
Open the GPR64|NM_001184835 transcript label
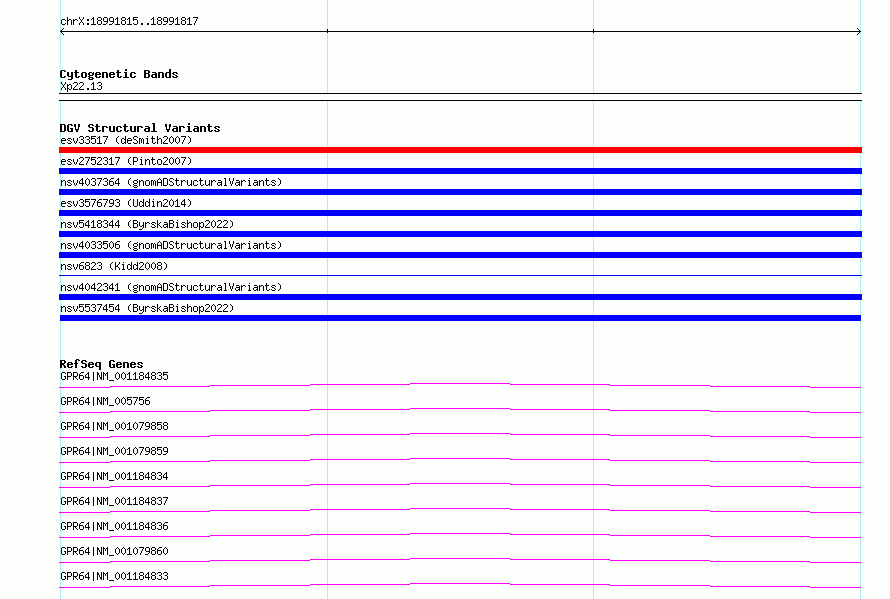point(114,376)
